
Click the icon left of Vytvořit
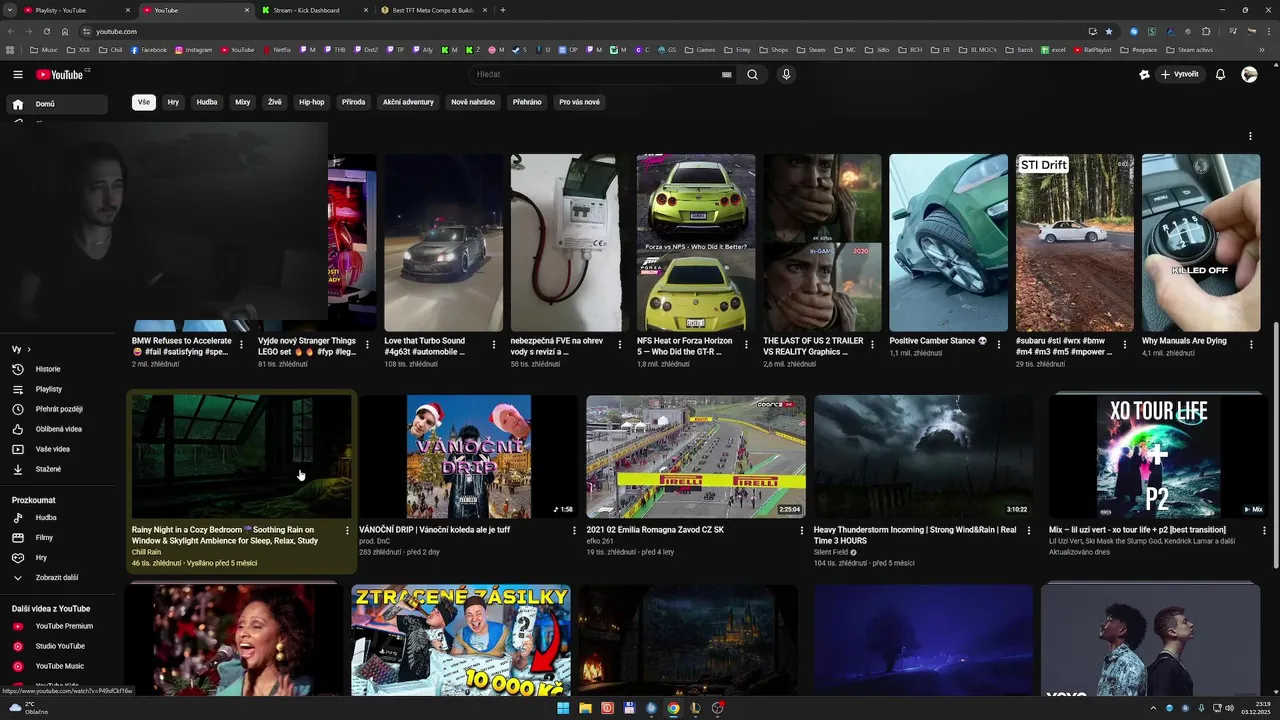[1144, 74]
